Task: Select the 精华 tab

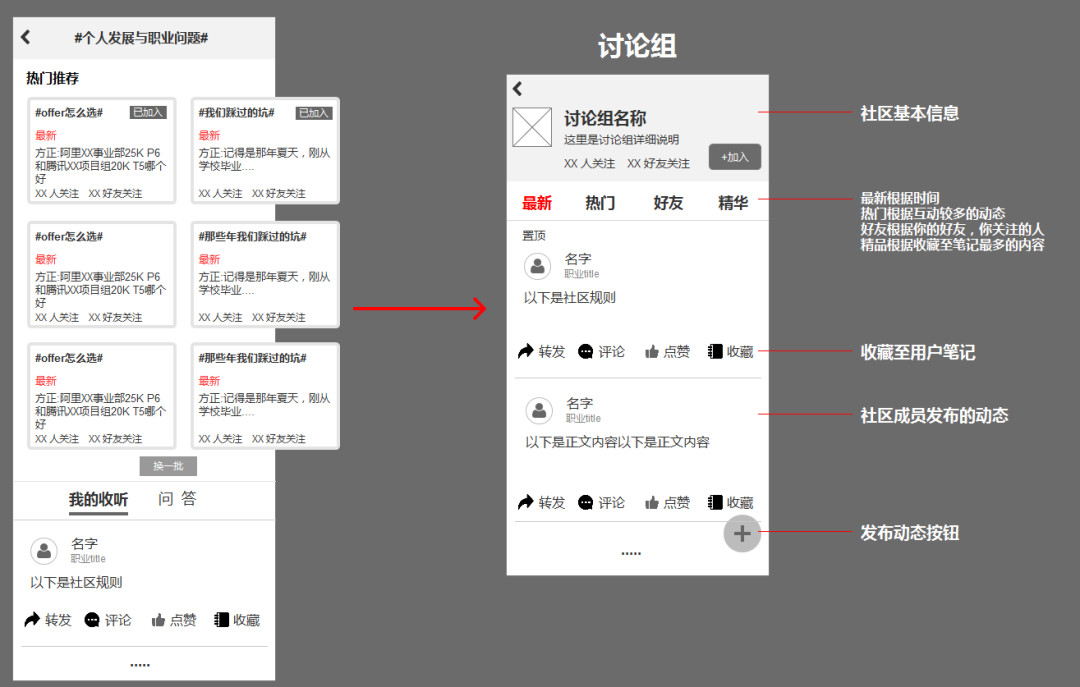Action: (733, 203)
